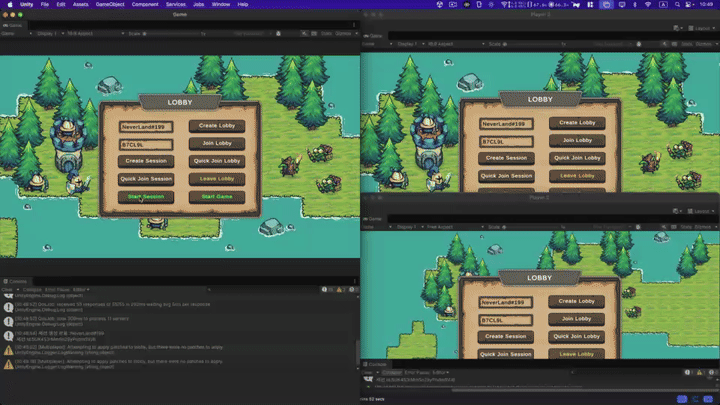The image size is (720, 405).
Task: Open the Clear options arrow in main Console
Action: [x=18, y=290]
